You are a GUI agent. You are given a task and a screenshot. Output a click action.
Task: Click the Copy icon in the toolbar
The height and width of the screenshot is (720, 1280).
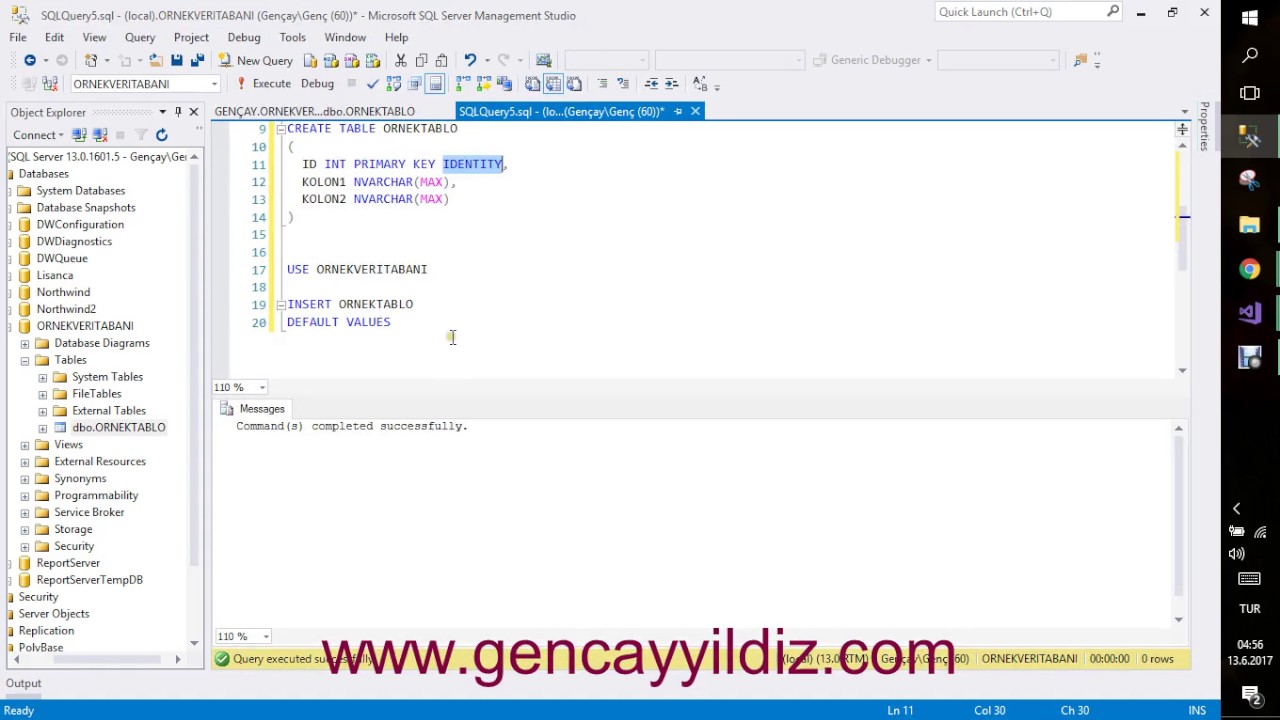point(421,60)
